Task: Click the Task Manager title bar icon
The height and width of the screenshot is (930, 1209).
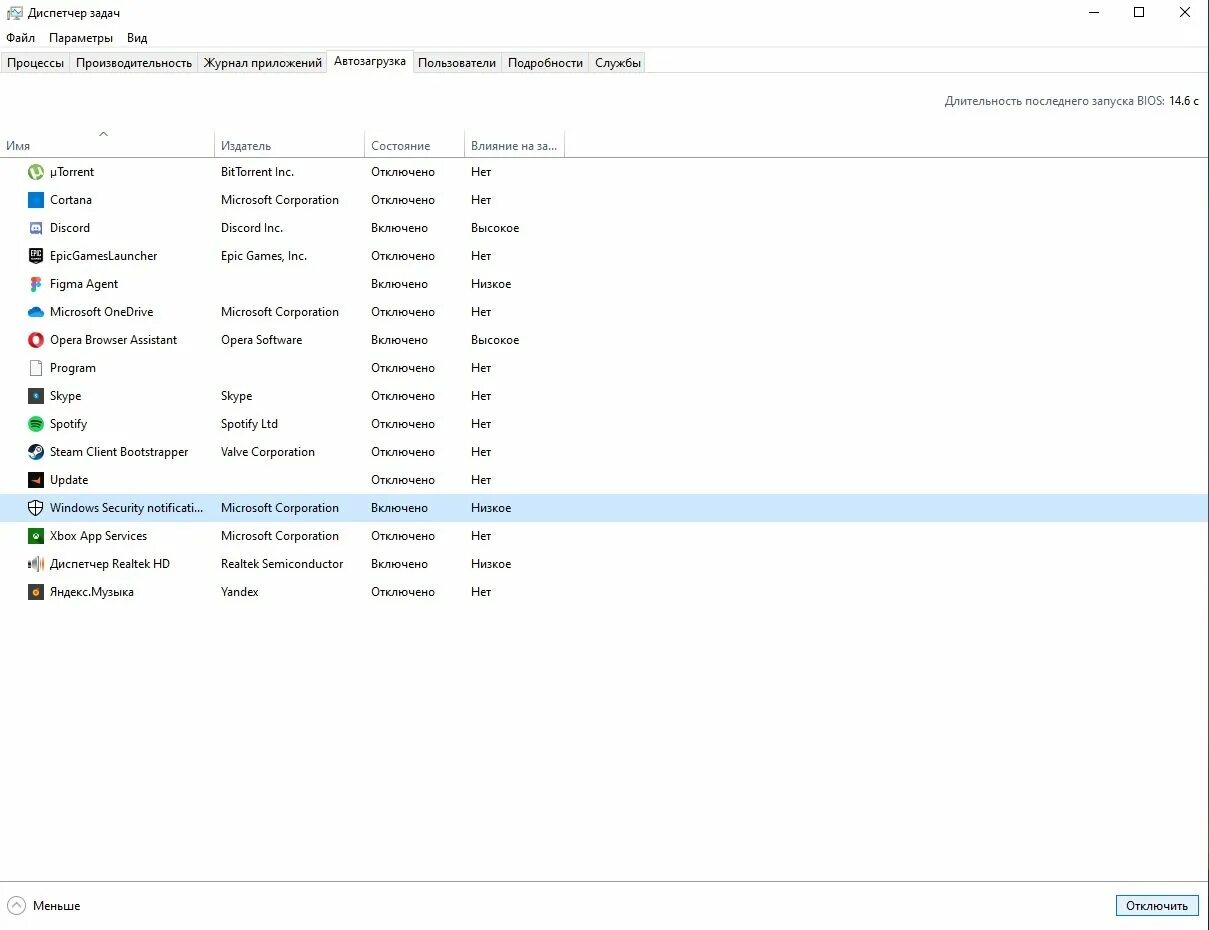Action: pos(14,13)
